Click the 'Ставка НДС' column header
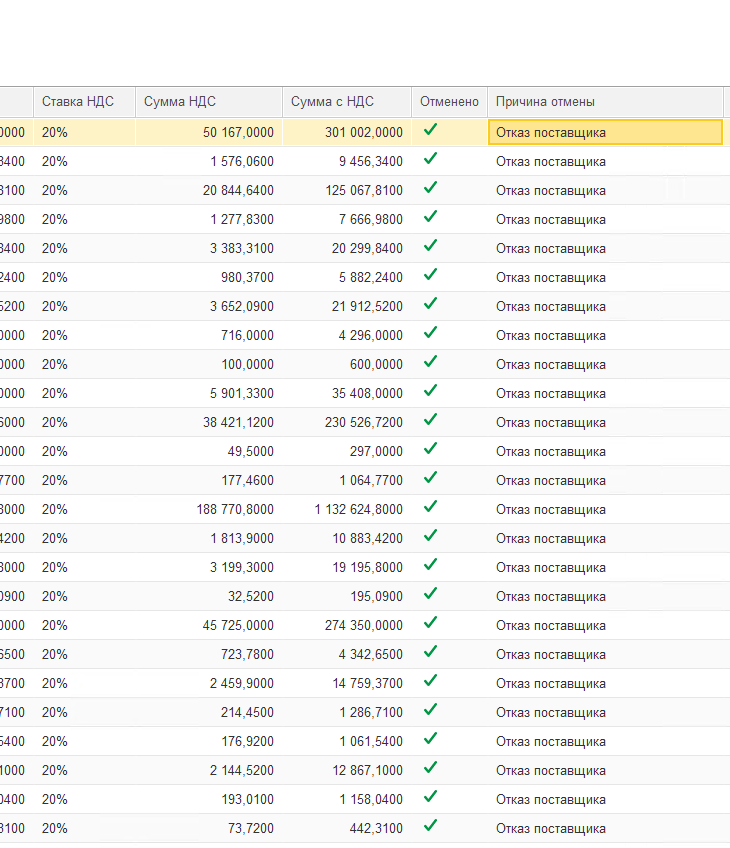Screen dimensions: 730x848 tap(78, 101)
